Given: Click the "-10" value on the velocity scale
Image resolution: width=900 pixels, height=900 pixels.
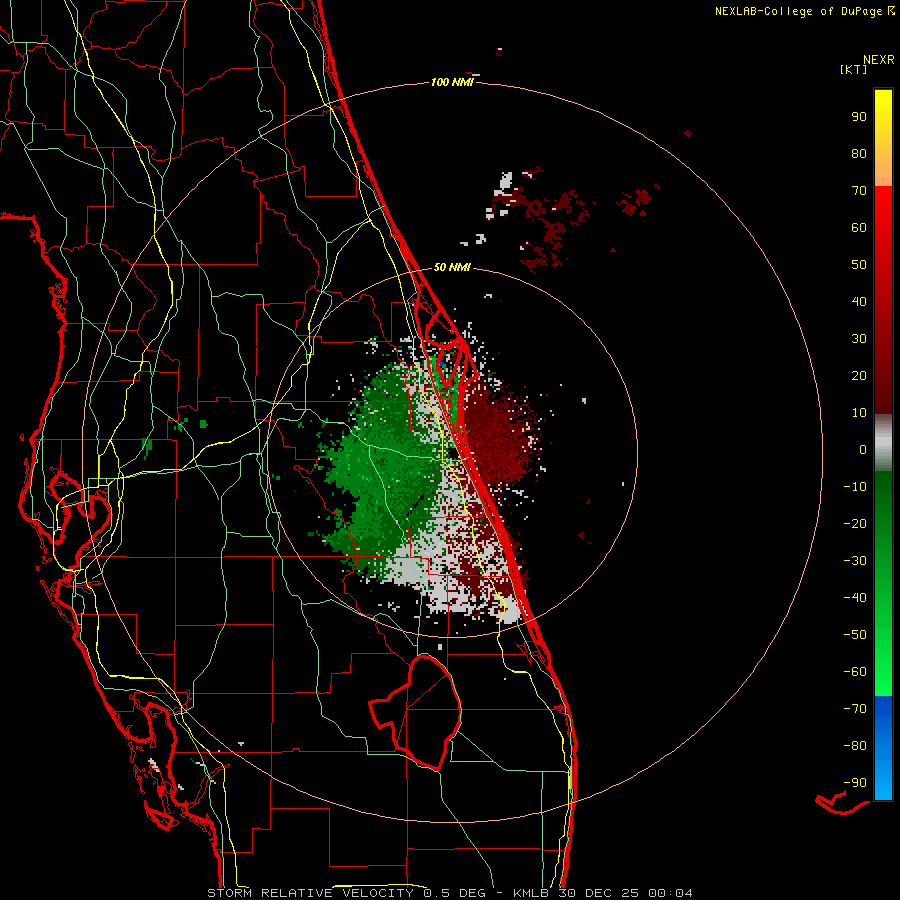Looking at the screenshot, I should pyautogui.click(x=855, y=487).
